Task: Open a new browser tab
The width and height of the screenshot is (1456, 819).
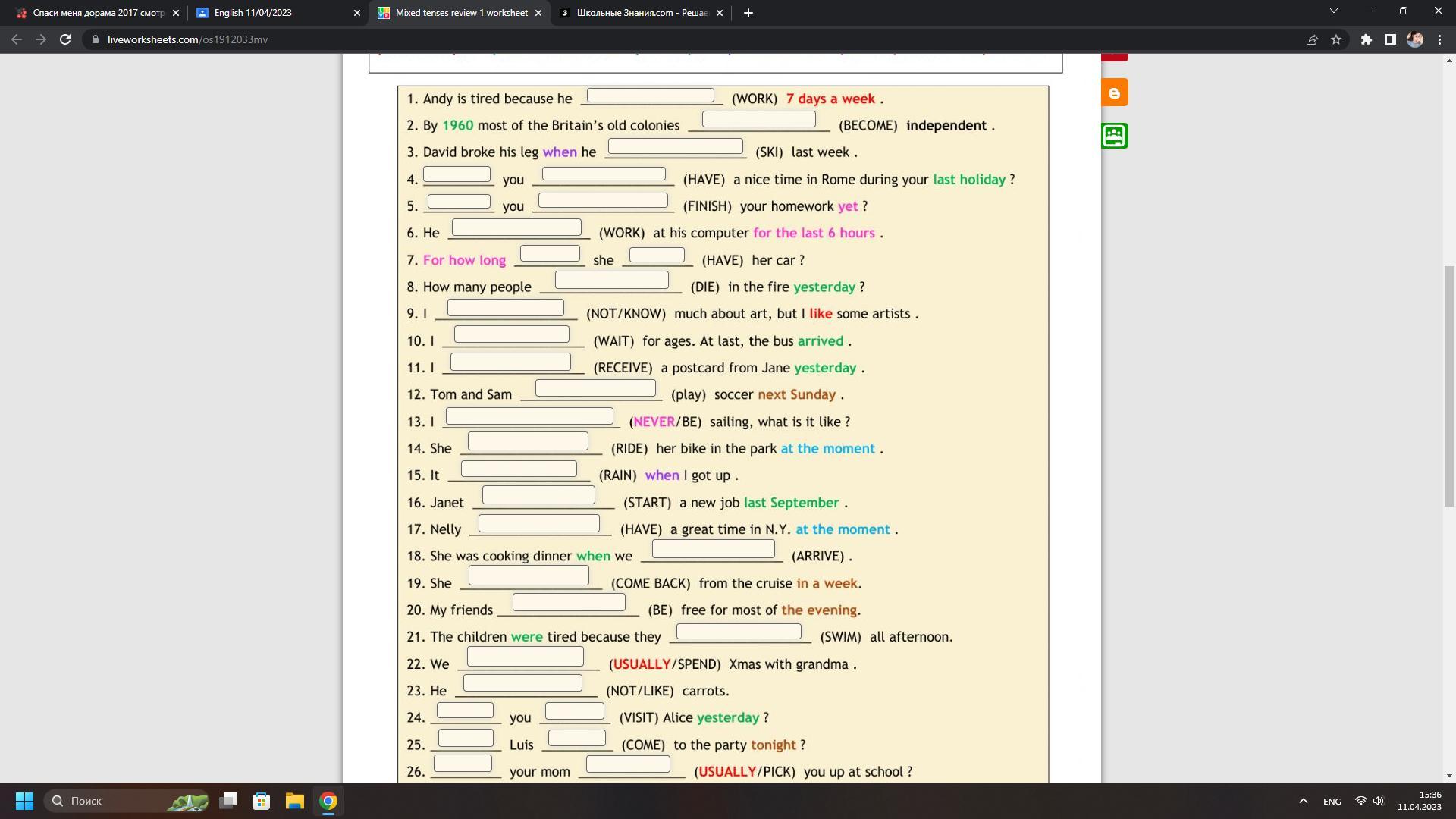Action: pos(748,13)
